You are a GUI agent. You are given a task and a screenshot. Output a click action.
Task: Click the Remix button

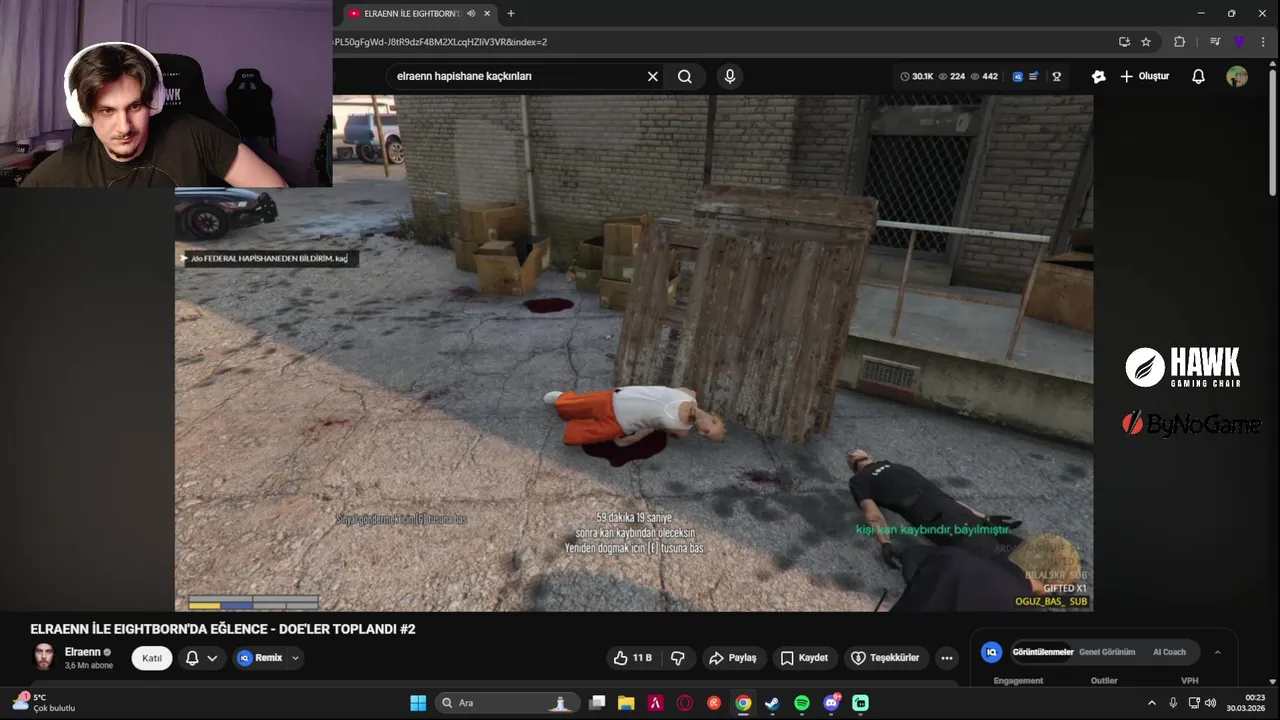point(260,658)
